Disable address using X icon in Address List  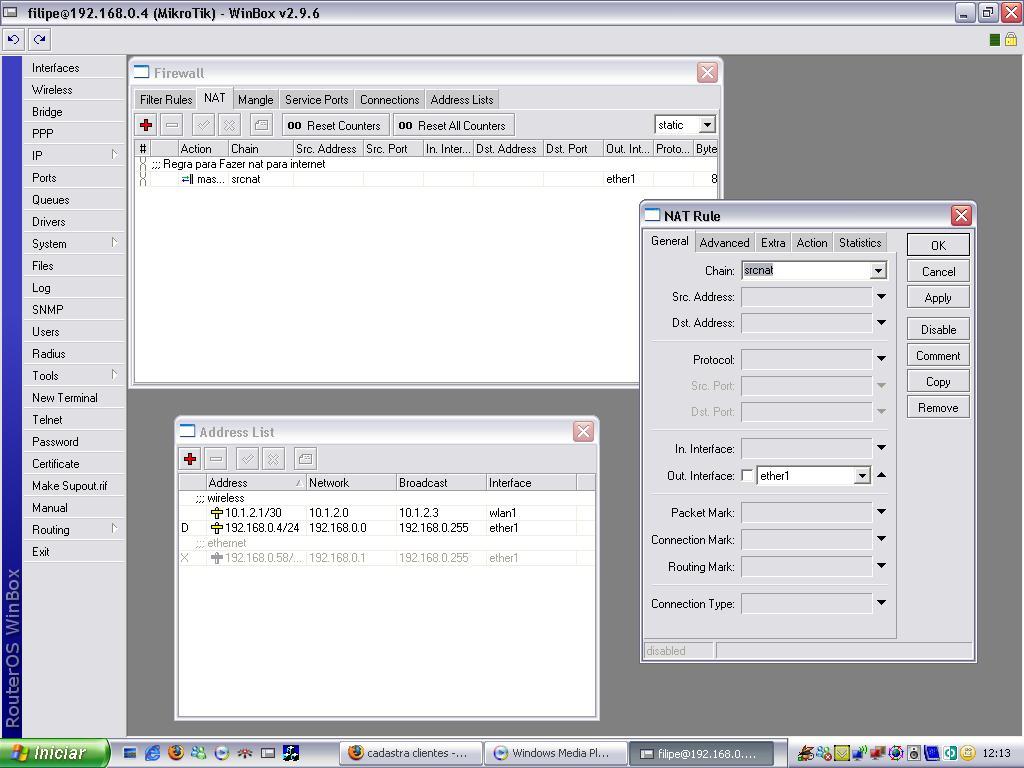pos(273,458)
